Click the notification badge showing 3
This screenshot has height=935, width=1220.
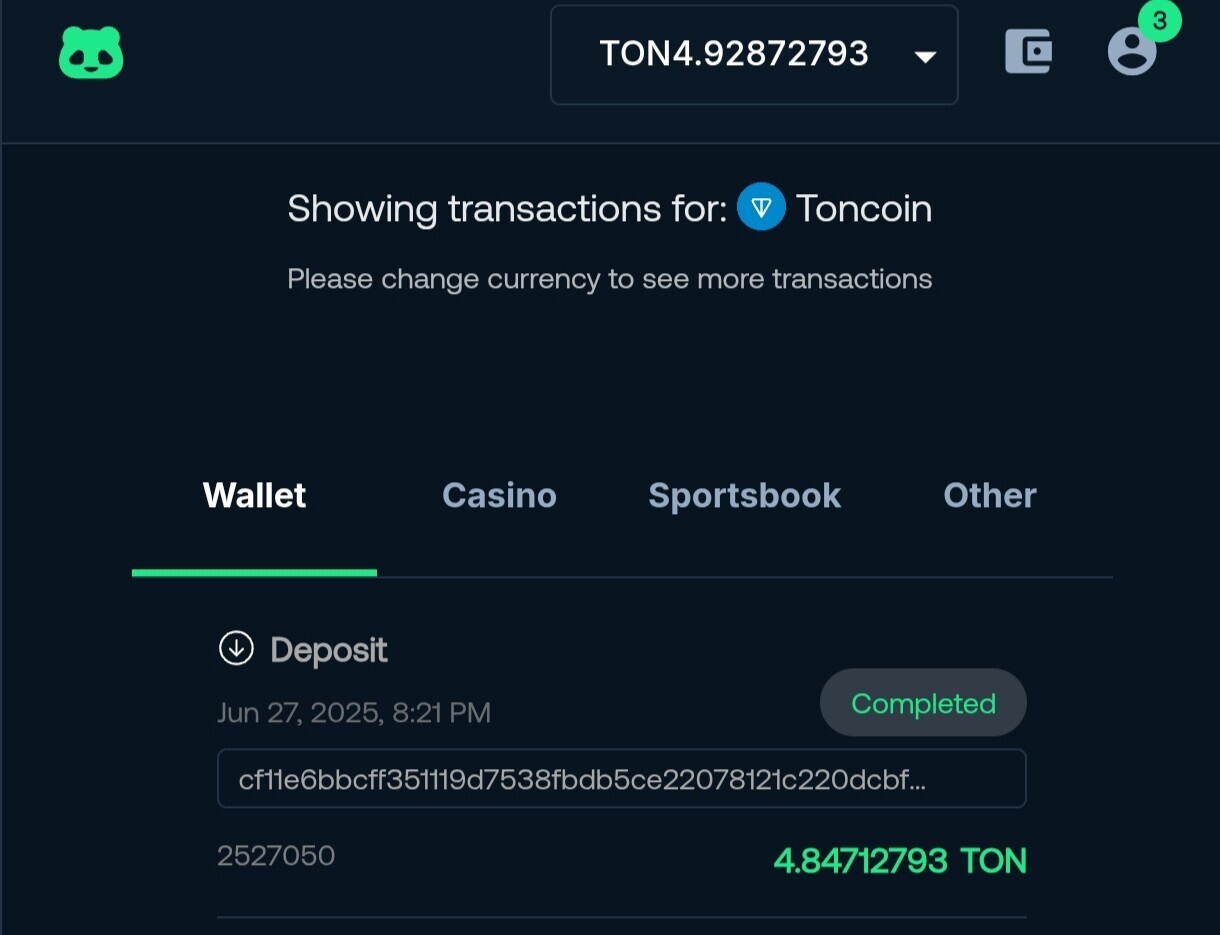(x=1160, y=20)
